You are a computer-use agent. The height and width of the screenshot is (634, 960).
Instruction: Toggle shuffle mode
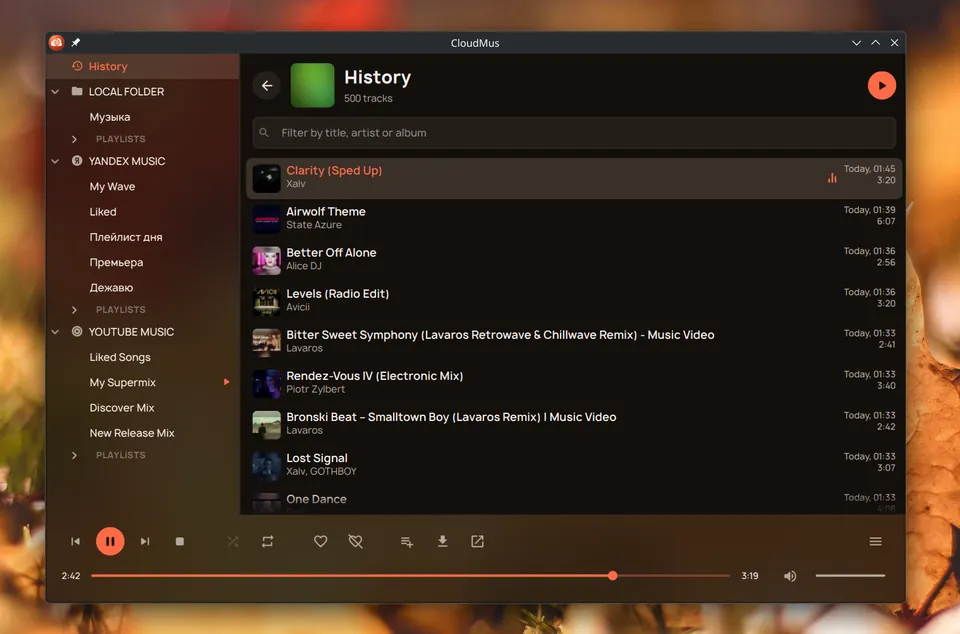[x=233, y=542]
